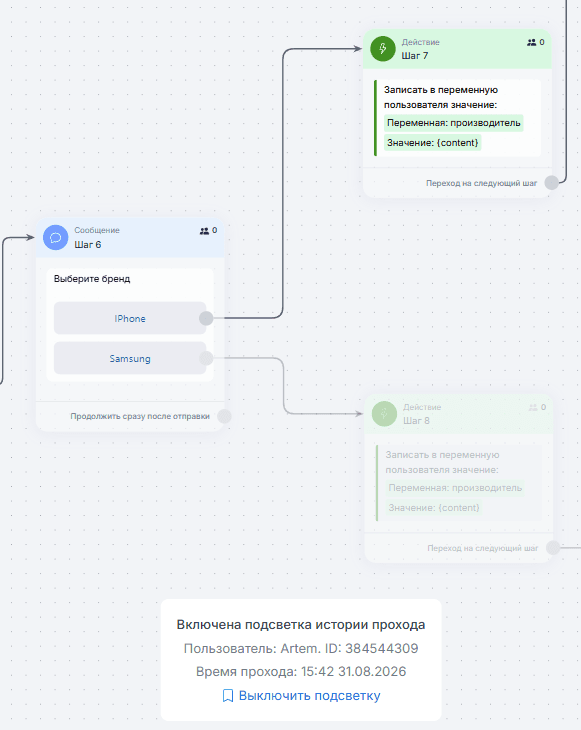
Task: Click the users counter icon on Шаг 7
Action: pos(531,42)
